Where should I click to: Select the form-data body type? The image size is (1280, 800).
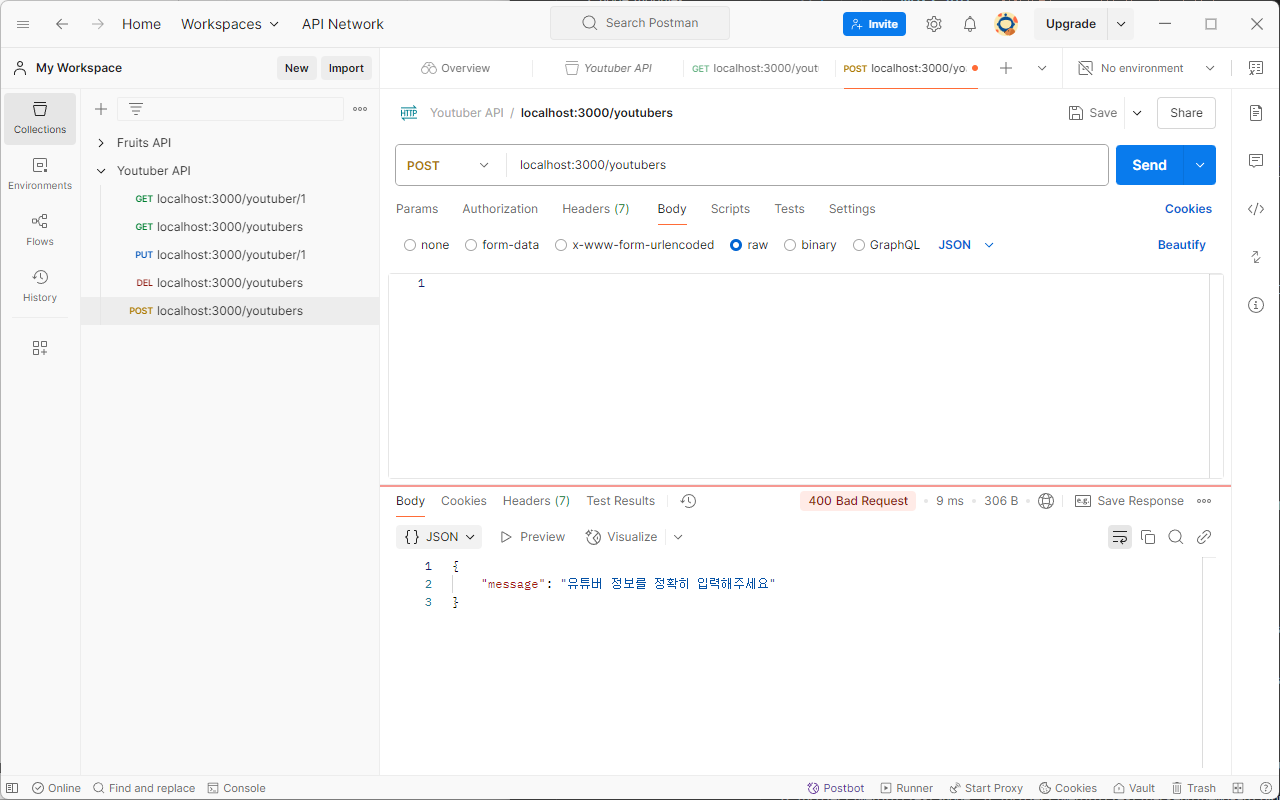471,245
